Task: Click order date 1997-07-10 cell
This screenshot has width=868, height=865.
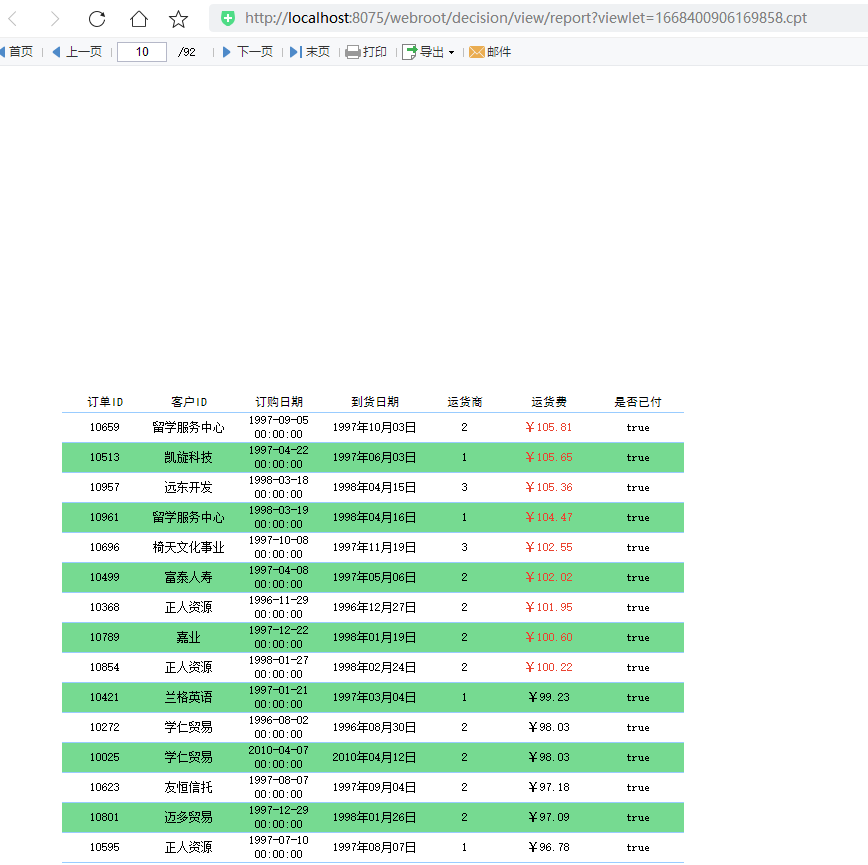Action: point(278,847)
